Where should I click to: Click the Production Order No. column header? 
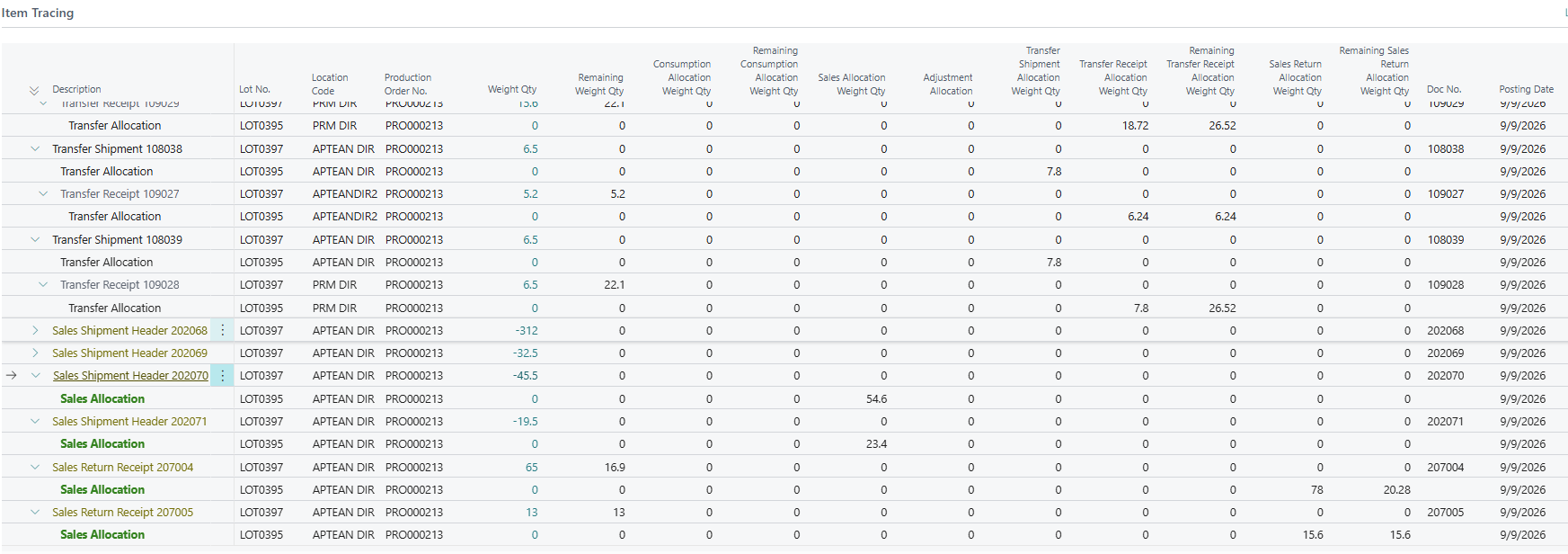click(x=408, y=84)
